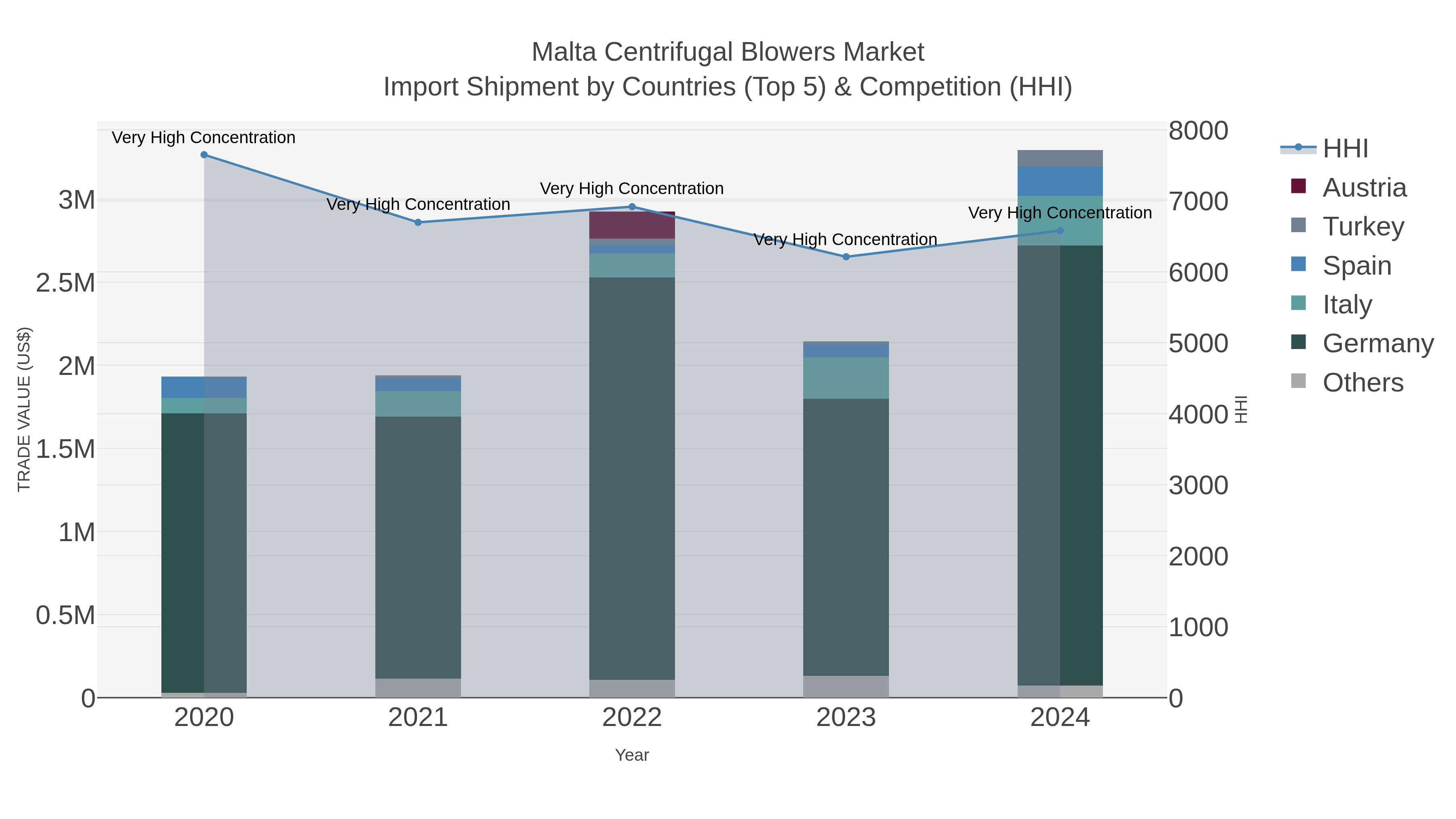Click the Italy segment in 2023 bar

pyautogui.click(x=846, y=378)
